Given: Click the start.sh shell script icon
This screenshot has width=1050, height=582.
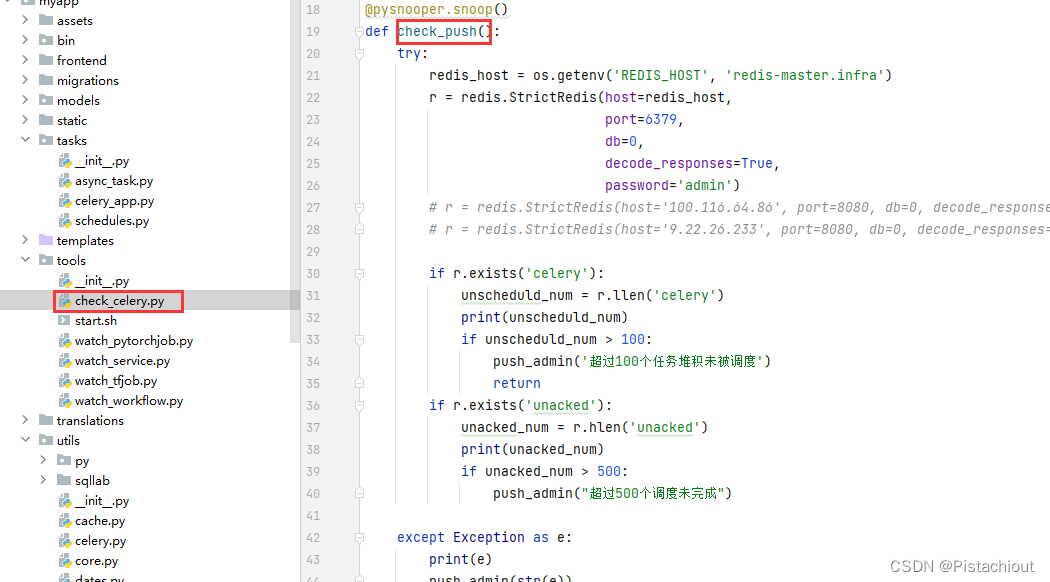Looking at the screenshot, I should tap(64, 320).
